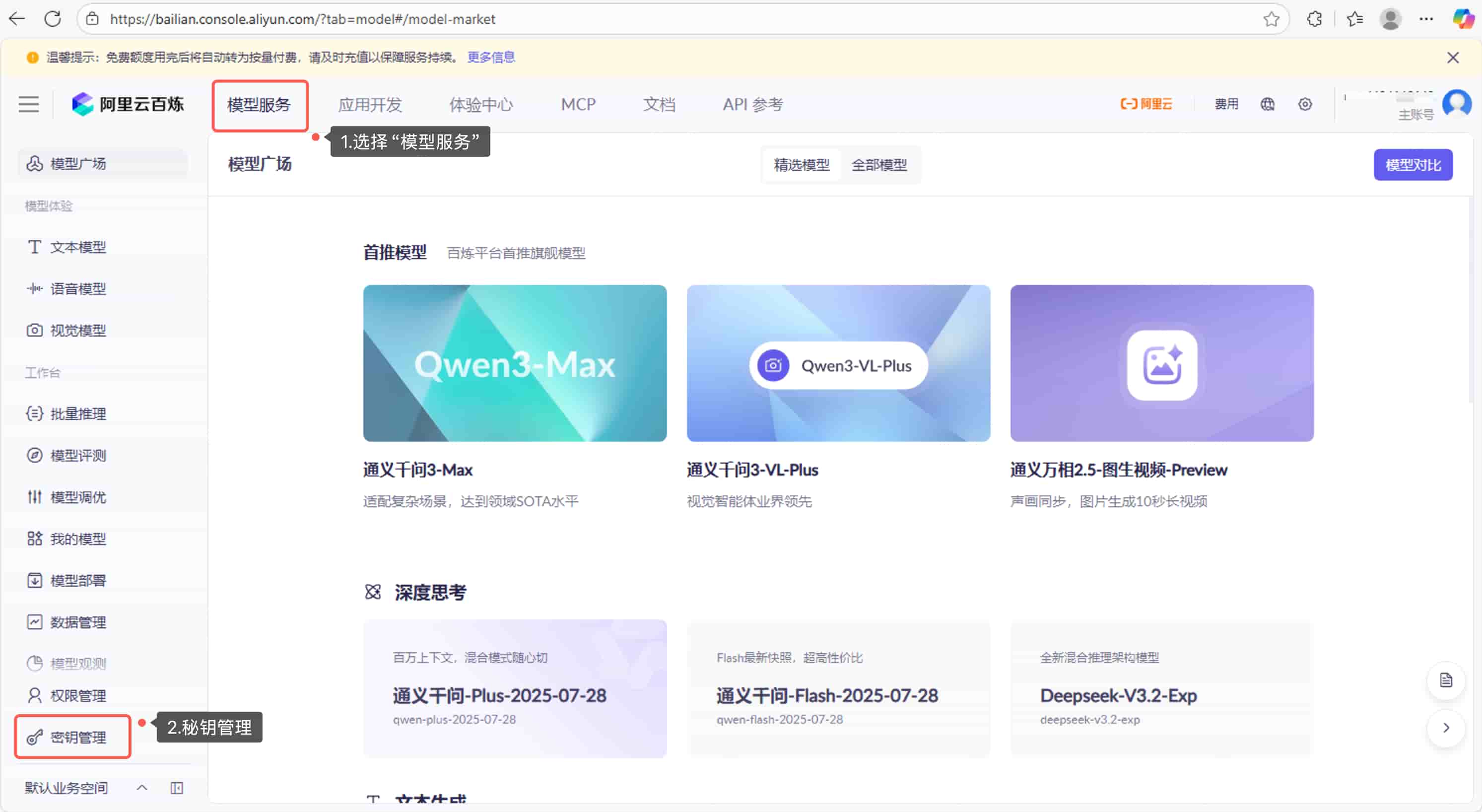Collapse the left sidebar with hamburger icon
The image size is (1482, 812).
click(28, 104)
